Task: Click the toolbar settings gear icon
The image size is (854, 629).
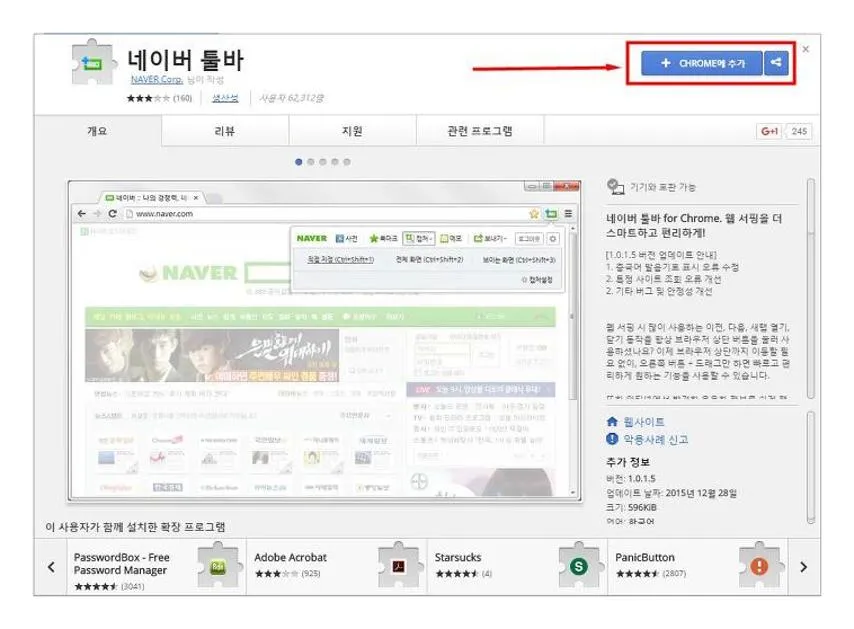Action: 553,239
